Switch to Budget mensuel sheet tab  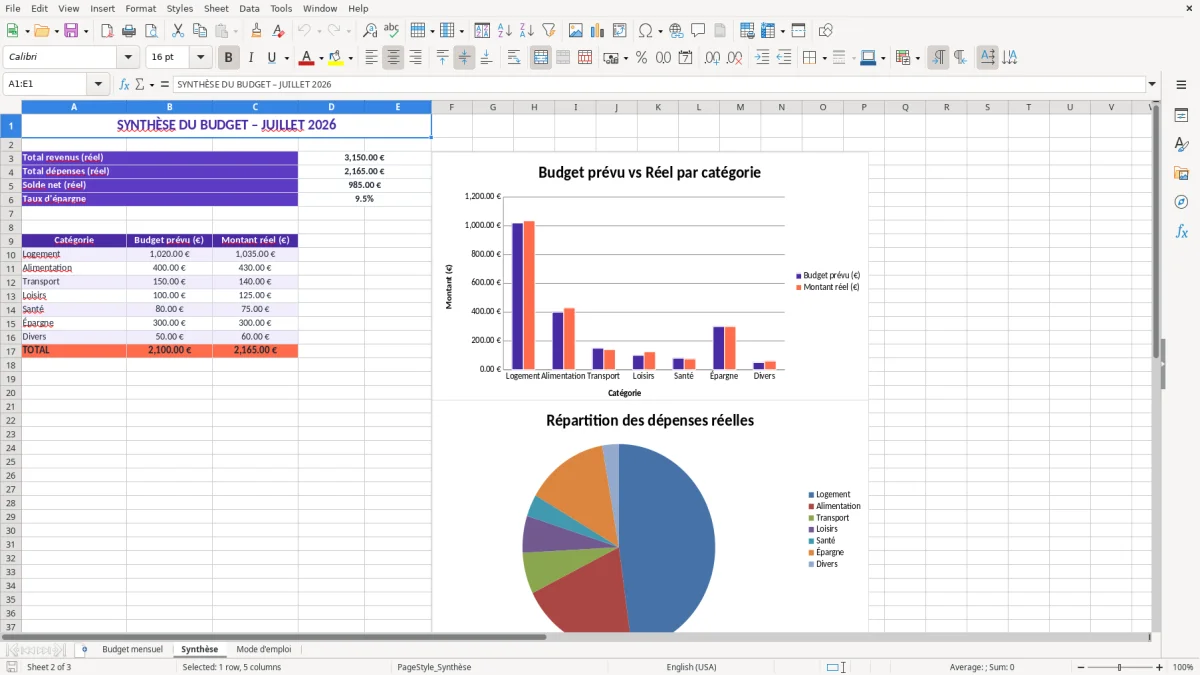click(x=132, y=649)
